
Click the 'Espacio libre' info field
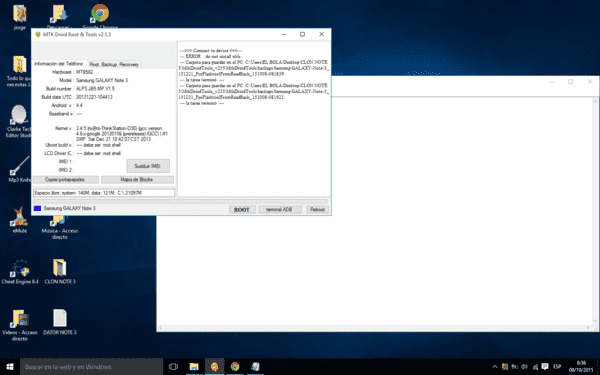pos(104,193)
